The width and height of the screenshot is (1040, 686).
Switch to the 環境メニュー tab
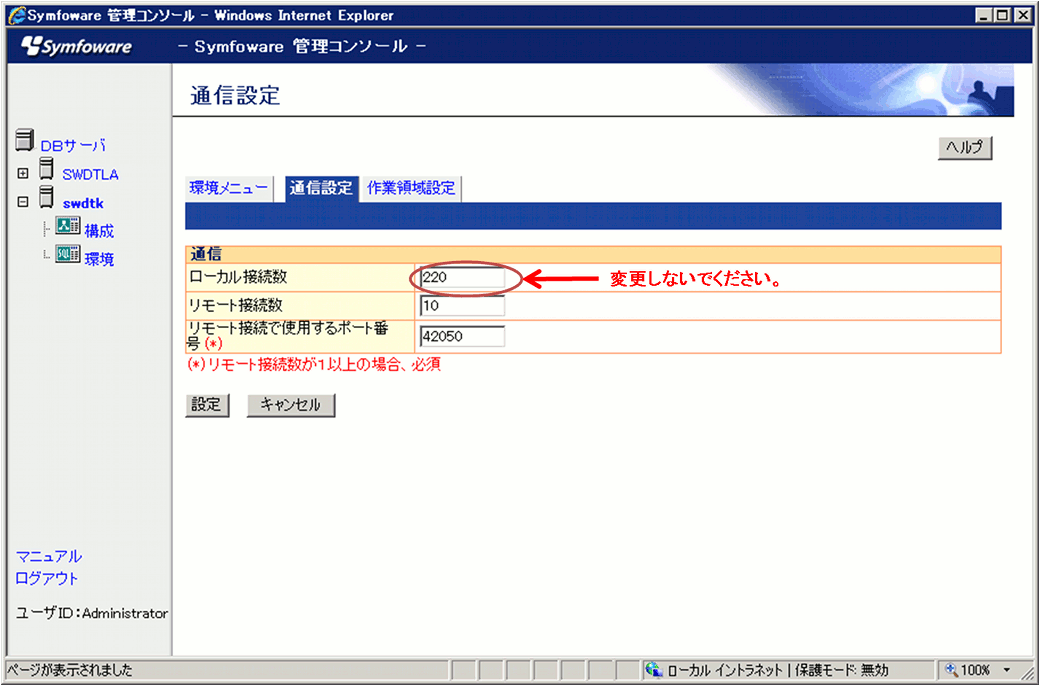[229, 188]
